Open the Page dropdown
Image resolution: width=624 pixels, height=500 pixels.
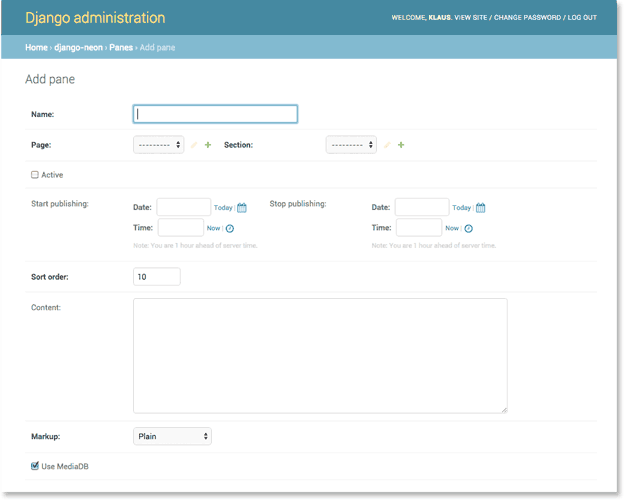pyautogui.click(x=158, y=145)
